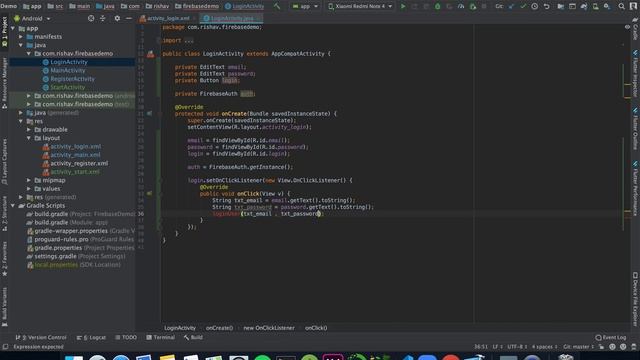
Task: Click Attach Debugger to Android Process icon
Action: [473, 6]
